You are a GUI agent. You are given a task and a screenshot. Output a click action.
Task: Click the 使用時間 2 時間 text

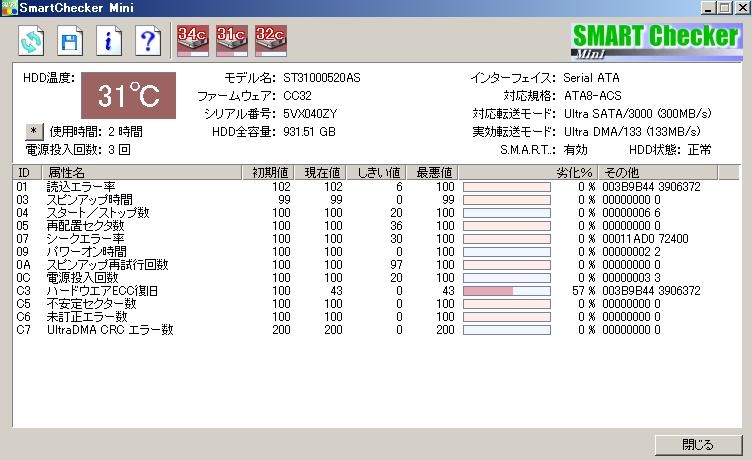pos(96,131)
